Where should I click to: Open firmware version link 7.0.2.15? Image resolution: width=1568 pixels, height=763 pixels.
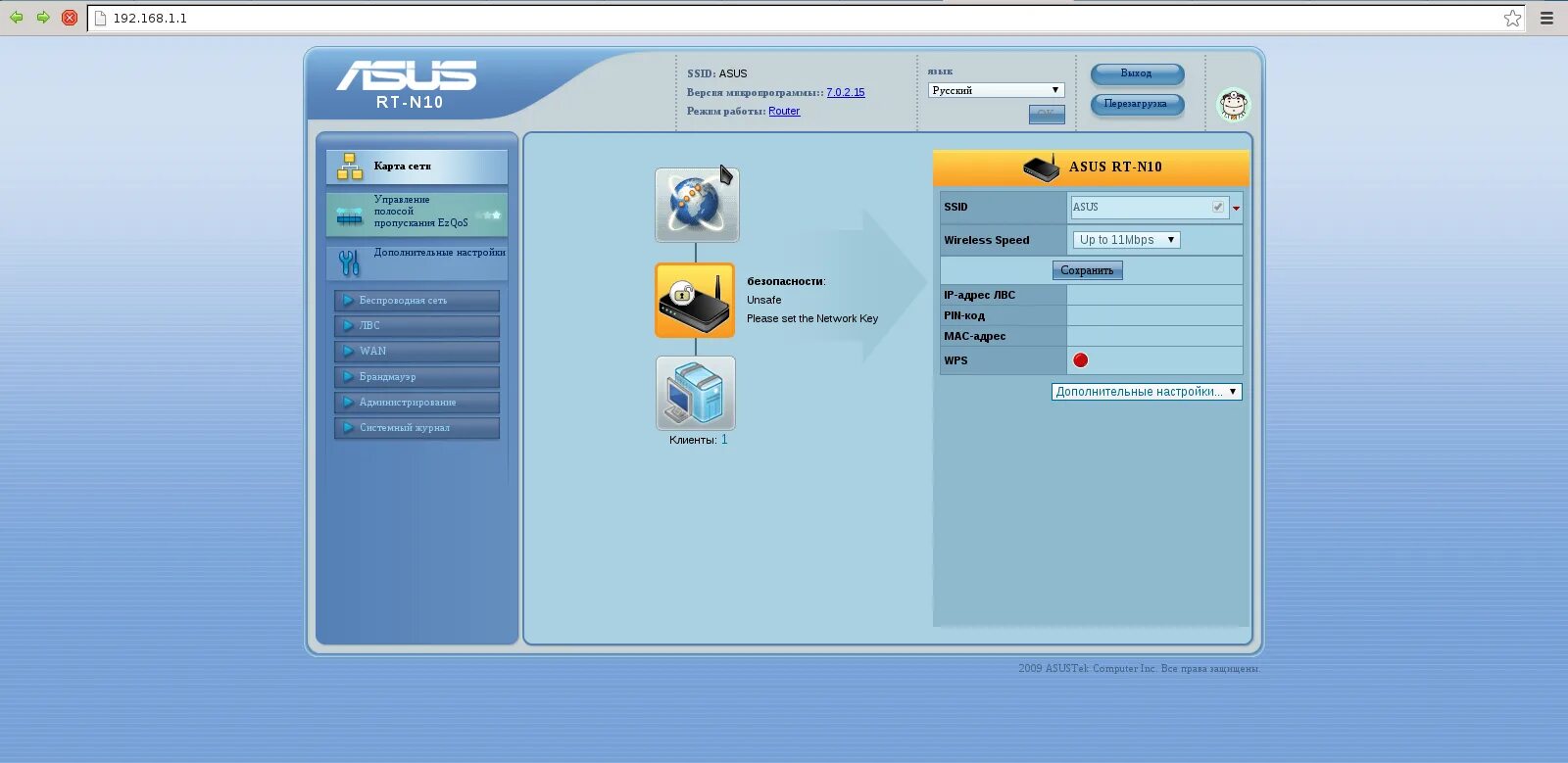pos(846,93)
